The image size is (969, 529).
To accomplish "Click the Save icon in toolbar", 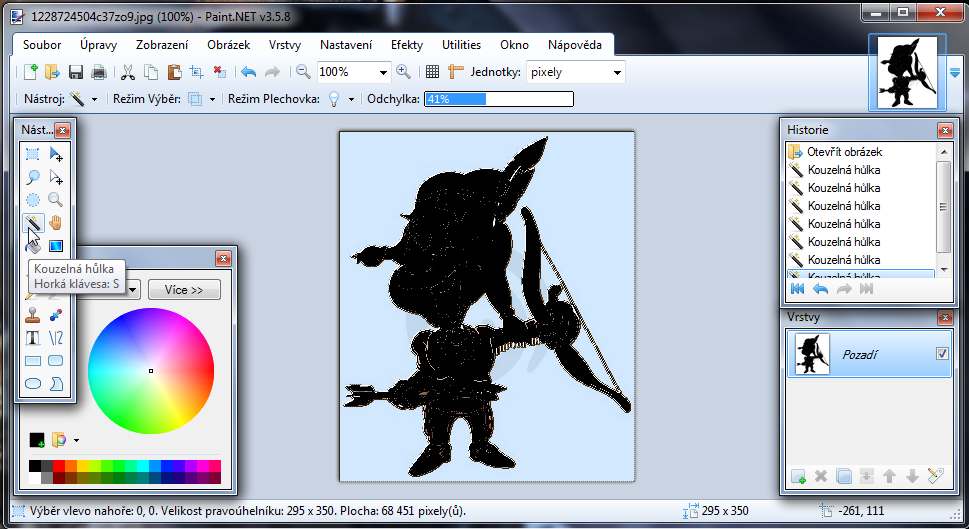I will click(x=76, y=72).
